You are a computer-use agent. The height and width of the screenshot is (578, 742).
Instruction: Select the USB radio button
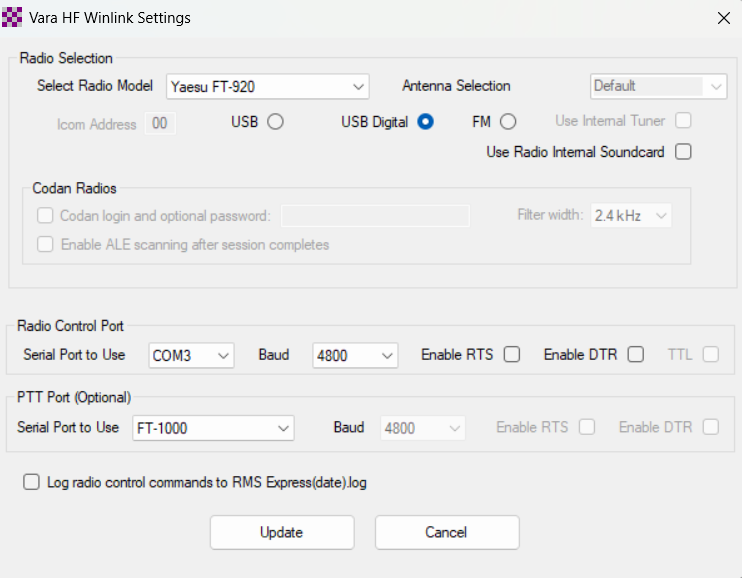click(x=275, y=122)
